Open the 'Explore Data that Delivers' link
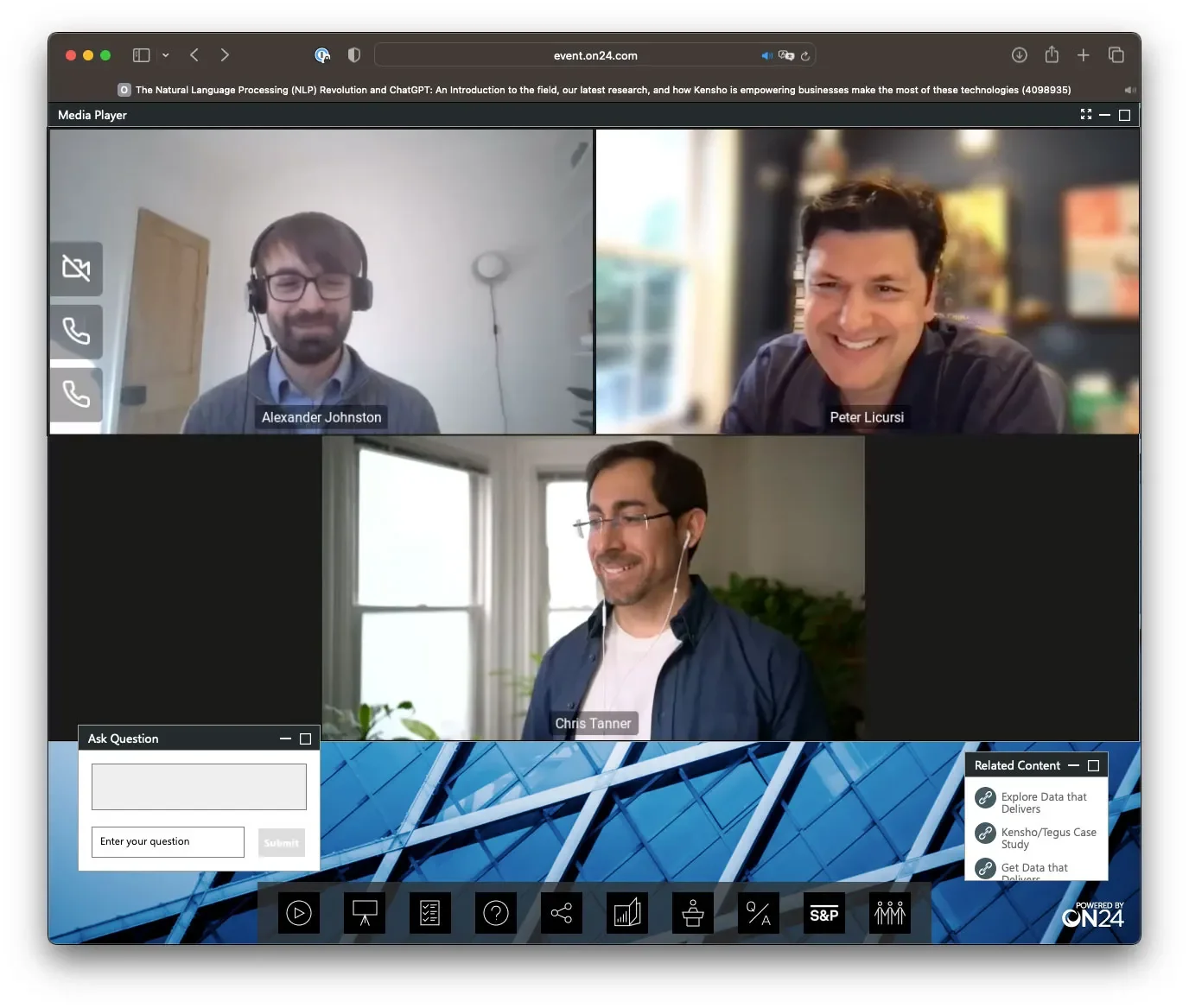The height and width of the screenshot is (1008, 1189). pyautogui.click(x=1044, y=803)
